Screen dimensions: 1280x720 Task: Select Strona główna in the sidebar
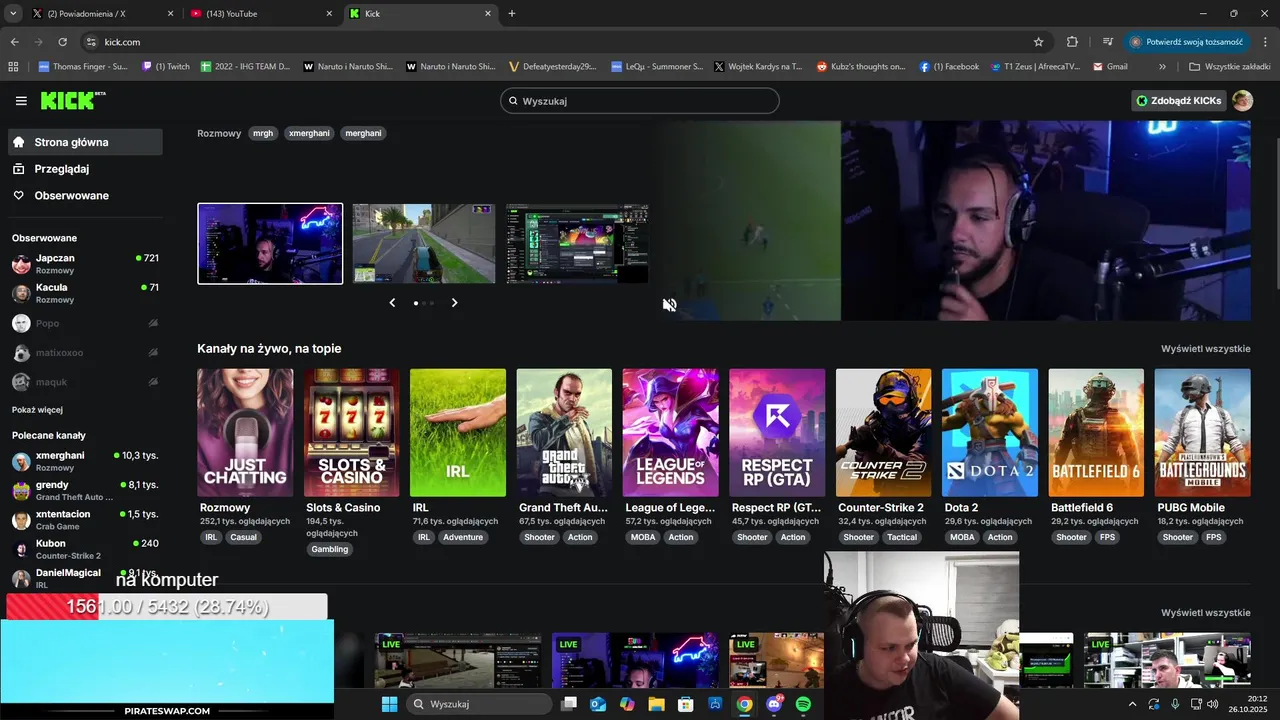coord(85,142)
